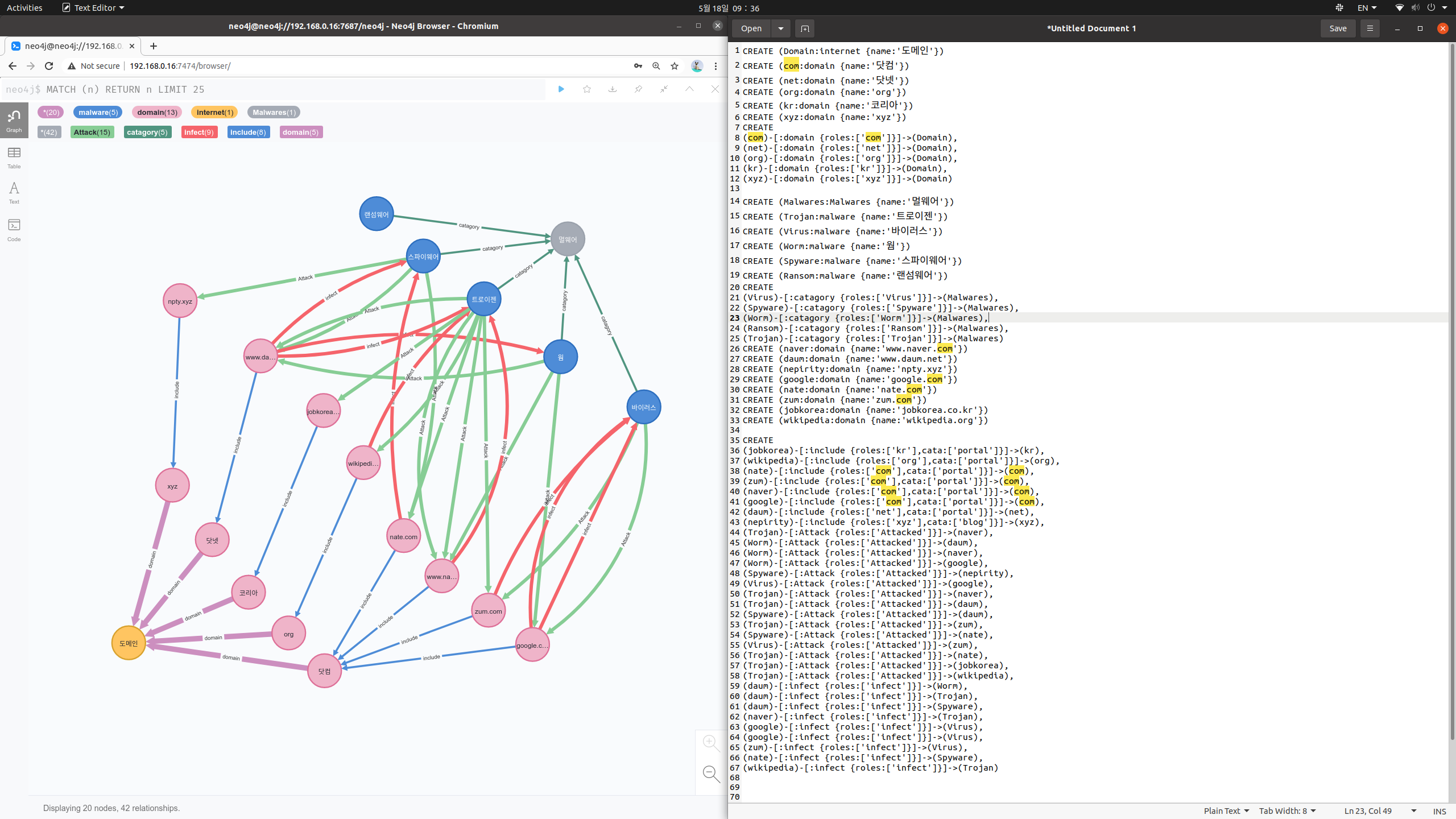Collapse the result frame chevron

tap(689, 89)
